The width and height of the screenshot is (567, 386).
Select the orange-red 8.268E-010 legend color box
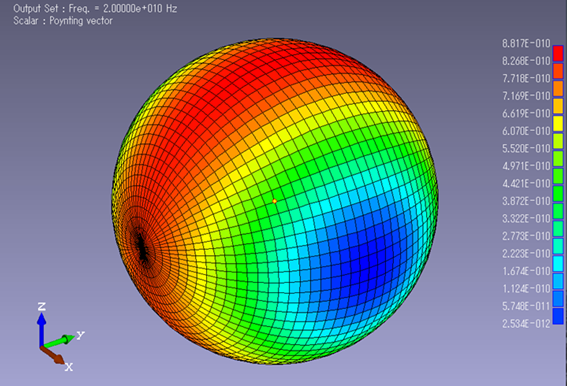558,71
